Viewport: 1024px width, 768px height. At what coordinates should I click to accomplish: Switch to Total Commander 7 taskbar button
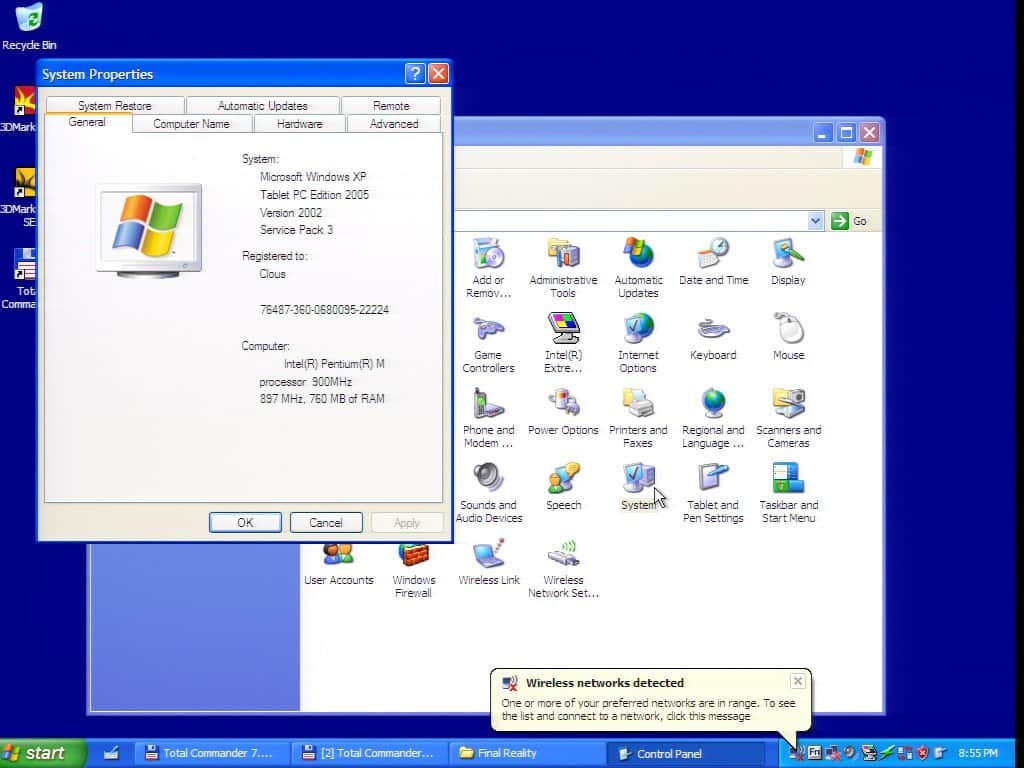click(x=210, y=753)
